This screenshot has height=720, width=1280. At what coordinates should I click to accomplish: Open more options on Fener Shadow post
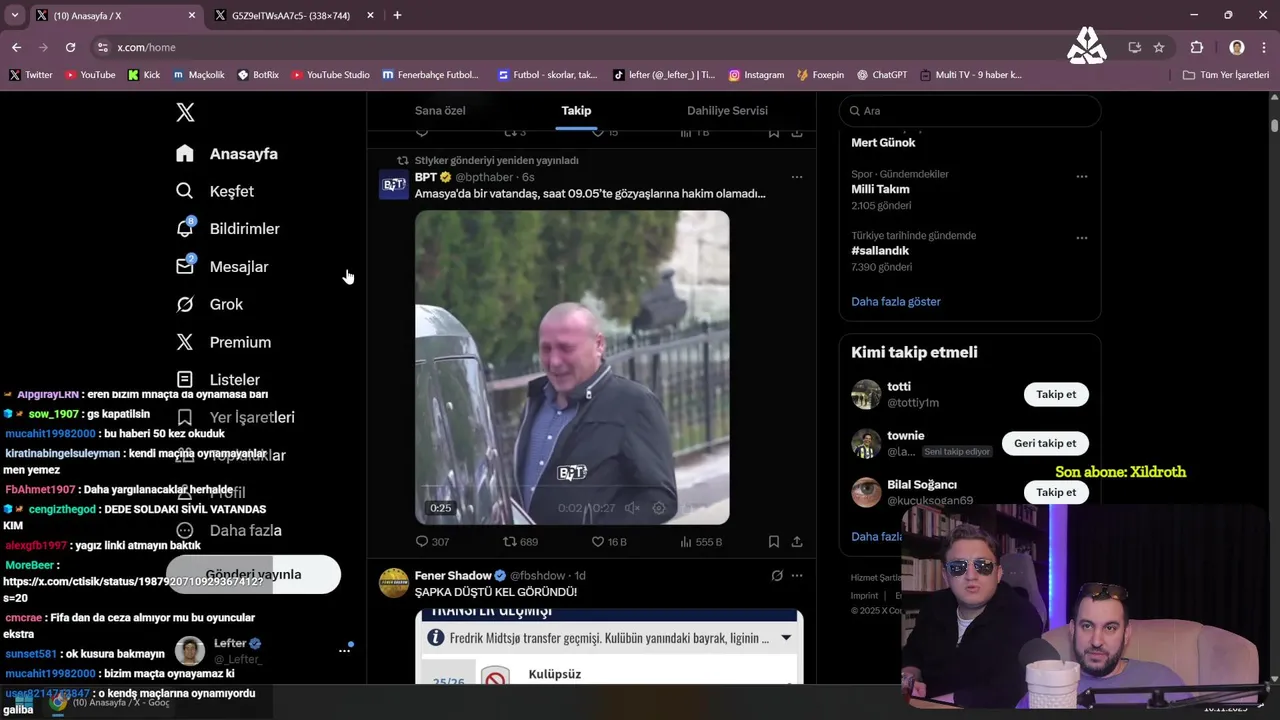[x=797, y=576]
